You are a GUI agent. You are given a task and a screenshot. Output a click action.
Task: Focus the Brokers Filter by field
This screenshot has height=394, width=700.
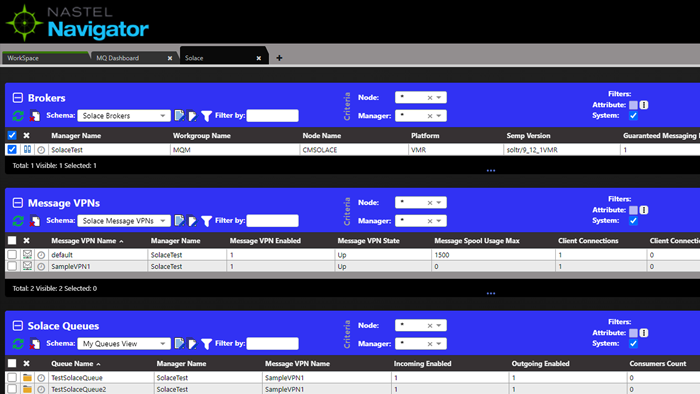(272, 116)
